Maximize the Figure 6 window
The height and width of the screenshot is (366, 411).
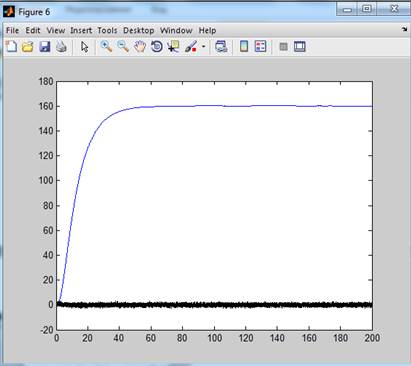(367, 9)
